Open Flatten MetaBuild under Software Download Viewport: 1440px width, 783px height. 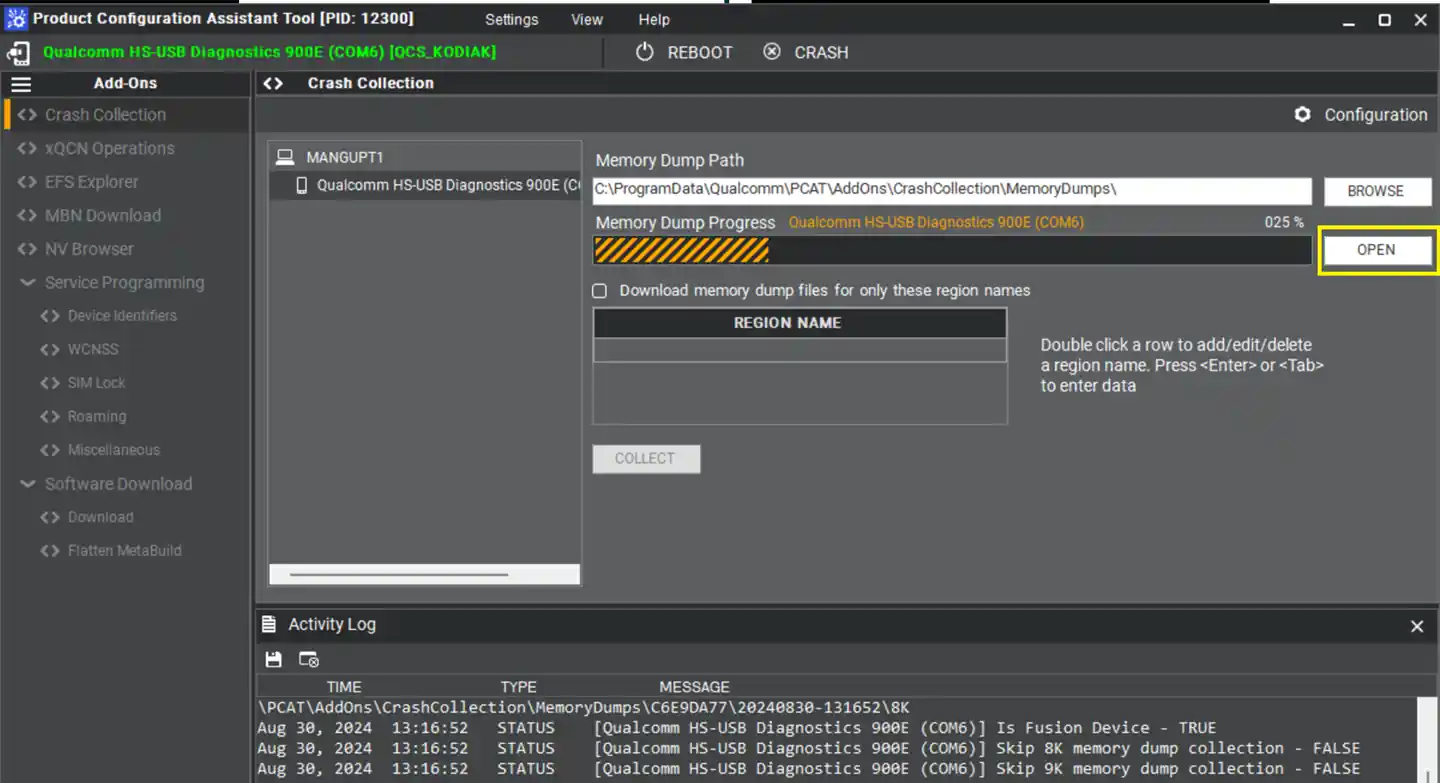[124, 551]
